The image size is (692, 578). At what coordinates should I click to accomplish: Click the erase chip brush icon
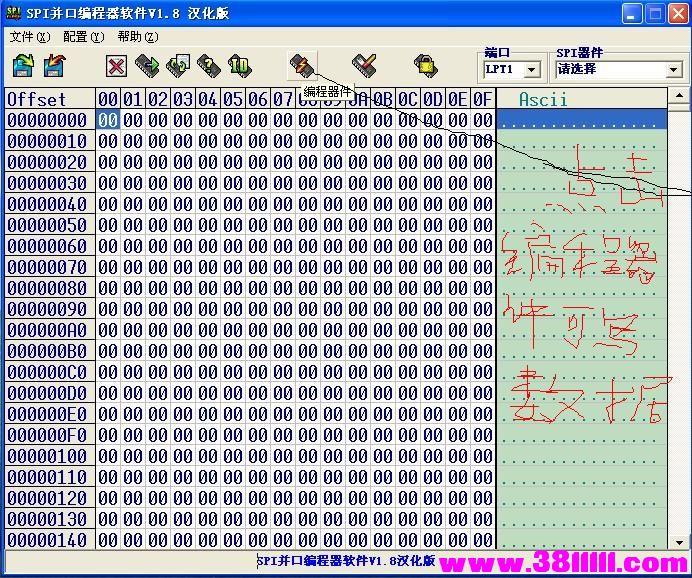pyautogui.click(x=364, y=65)
